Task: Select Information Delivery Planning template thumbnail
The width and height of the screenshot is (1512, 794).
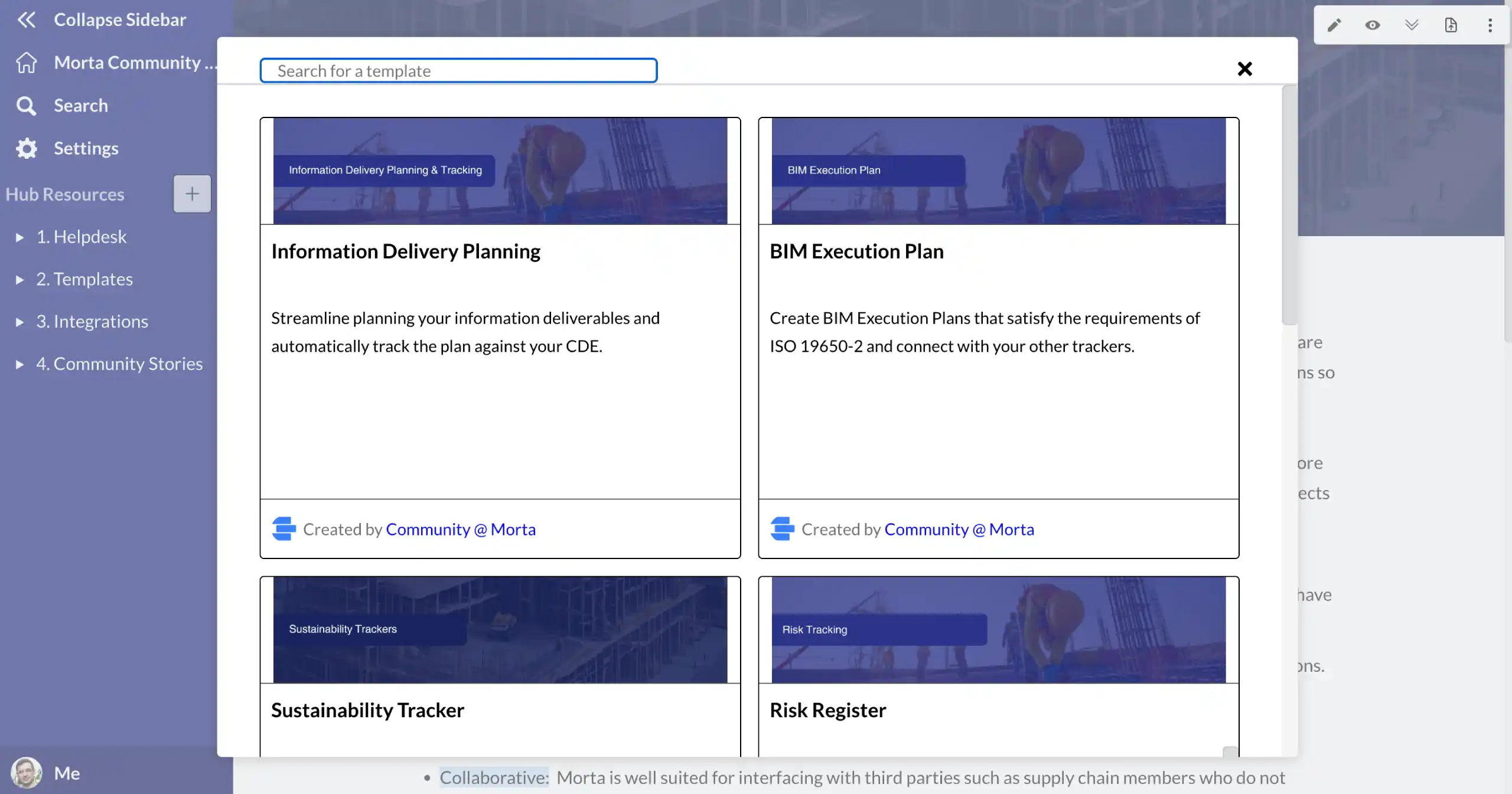Action: tap(500, 171)
